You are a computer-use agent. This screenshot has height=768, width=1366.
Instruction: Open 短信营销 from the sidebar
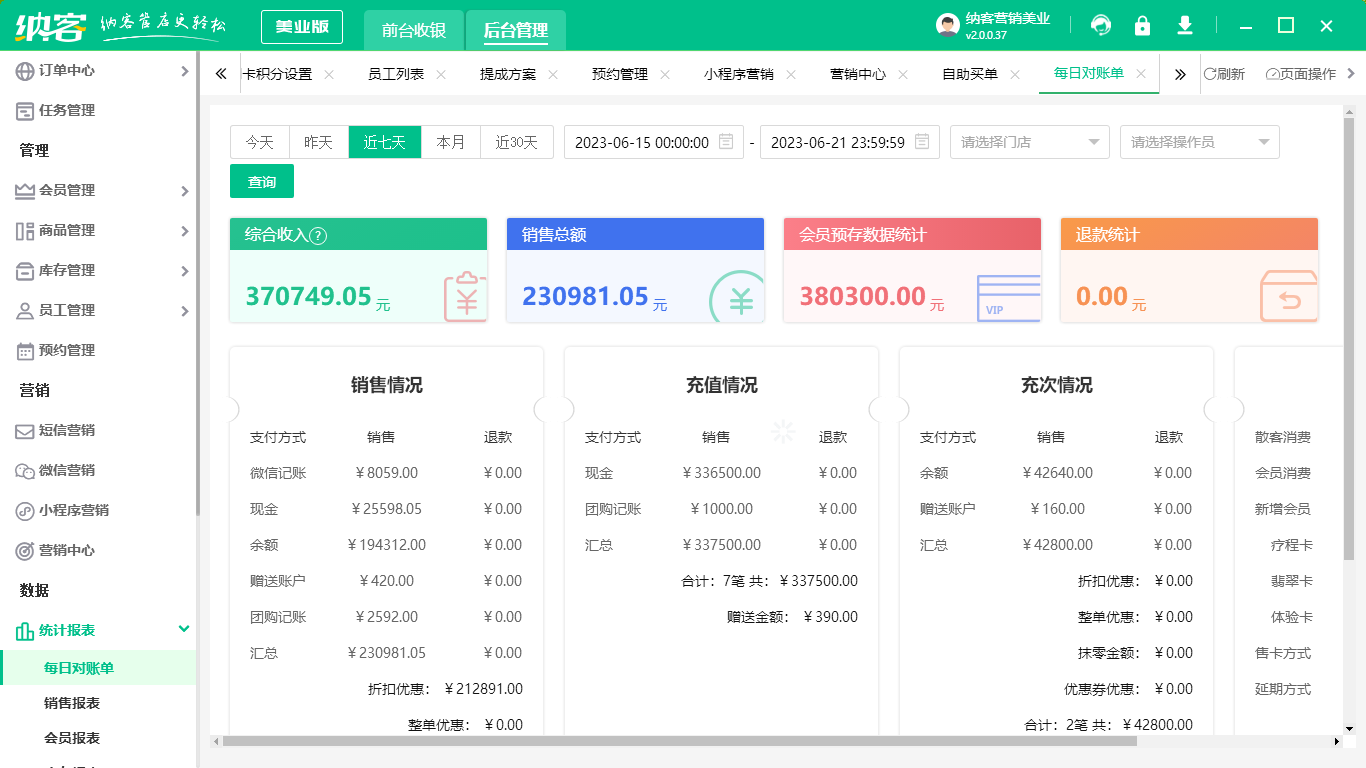point(70,430)
